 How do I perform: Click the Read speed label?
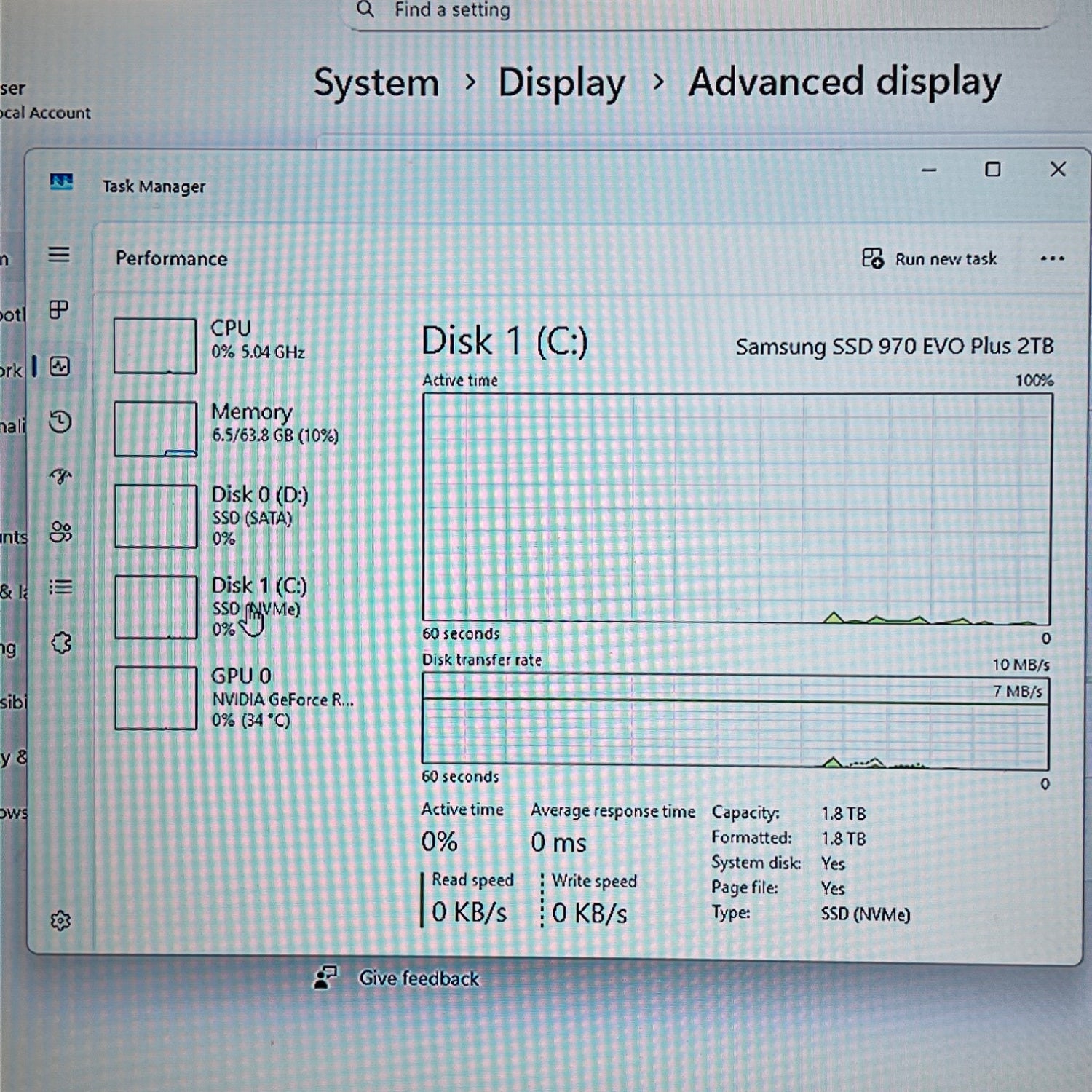coord(472,880)
